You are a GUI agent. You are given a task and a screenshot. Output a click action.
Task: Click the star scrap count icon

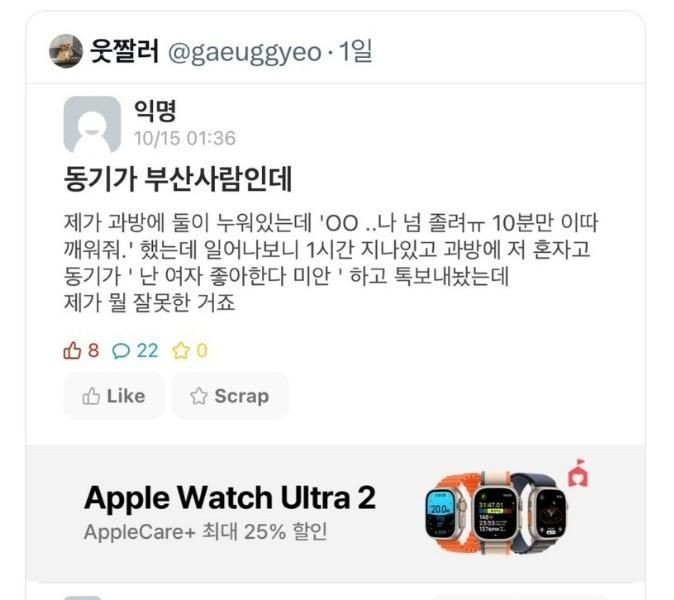pyautogui.click(x=181, y=351)
